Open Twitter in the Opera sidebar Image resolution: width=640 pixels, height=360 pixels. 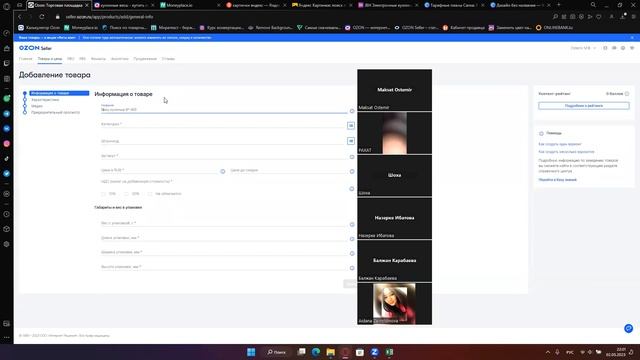coord(7,173)
